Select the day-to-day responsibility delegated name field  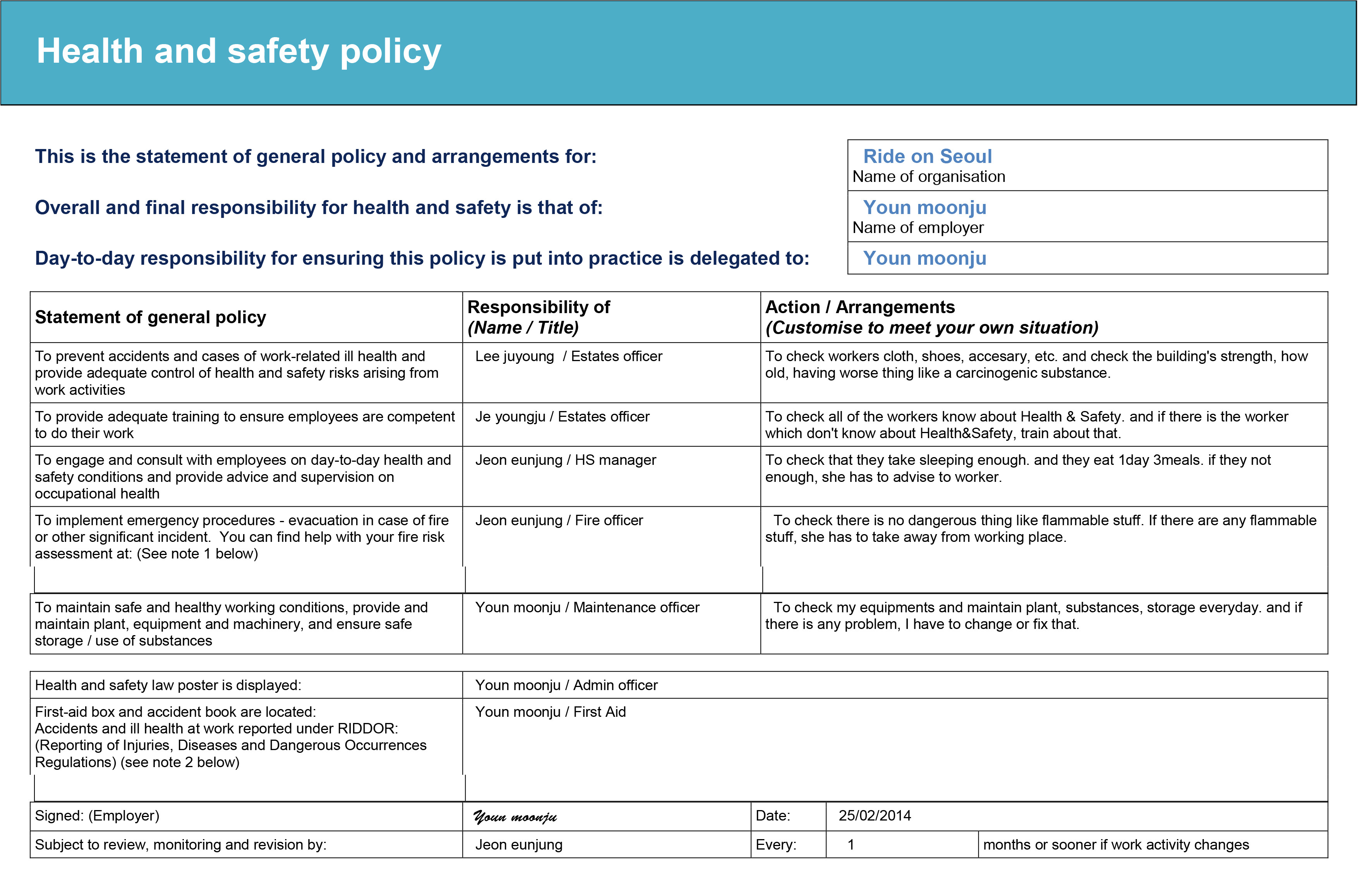pyautogui.click(x=924, y=258)
